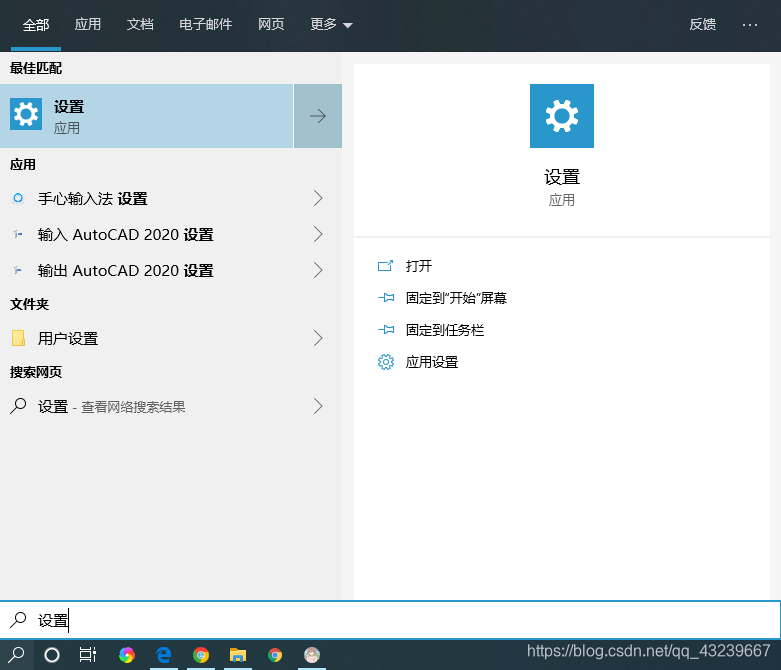The height and width of the screenshot is (670, 781).
Task: Click the 输出 AutoCAD 2020 设置 result icon
Action: [x=18, y=270]
